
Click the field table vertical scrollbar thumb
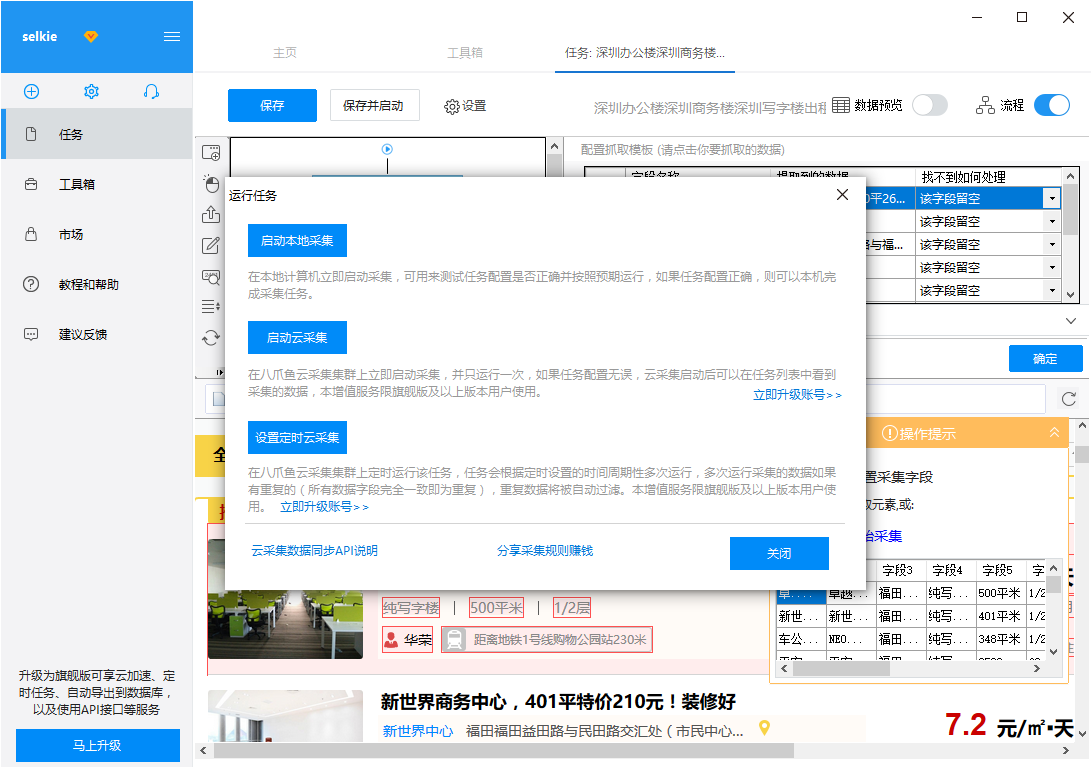point(1070,209)
